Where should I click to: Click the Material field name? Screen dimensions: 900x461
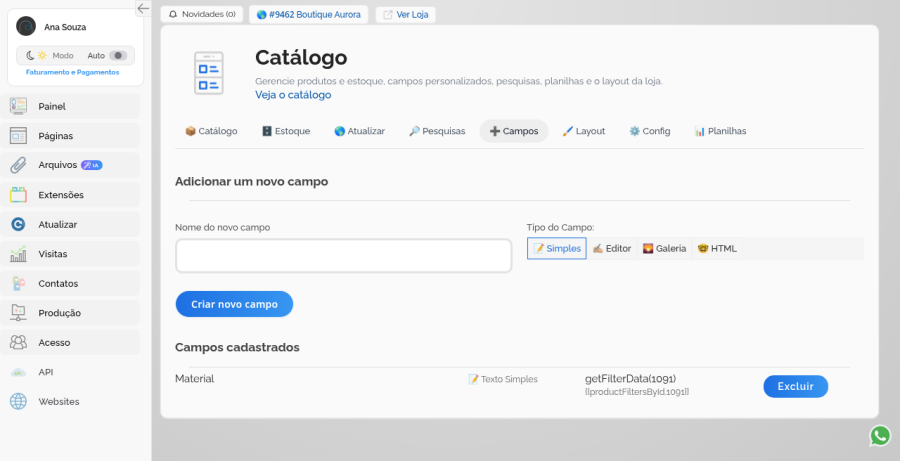coord(195,379)
